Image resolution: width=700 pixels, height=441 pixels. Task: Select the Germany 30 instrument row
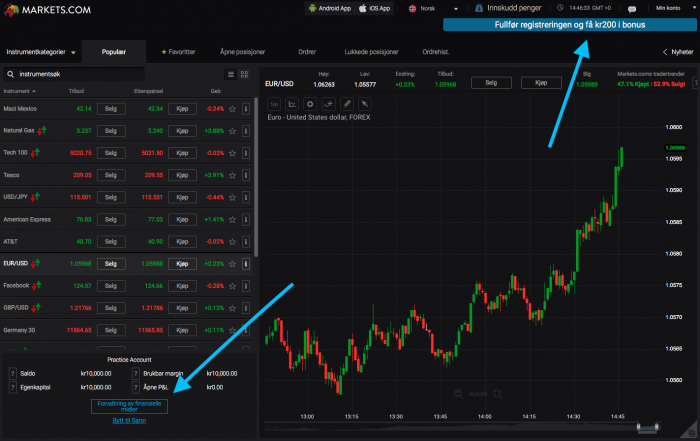[x=126, y=330]
